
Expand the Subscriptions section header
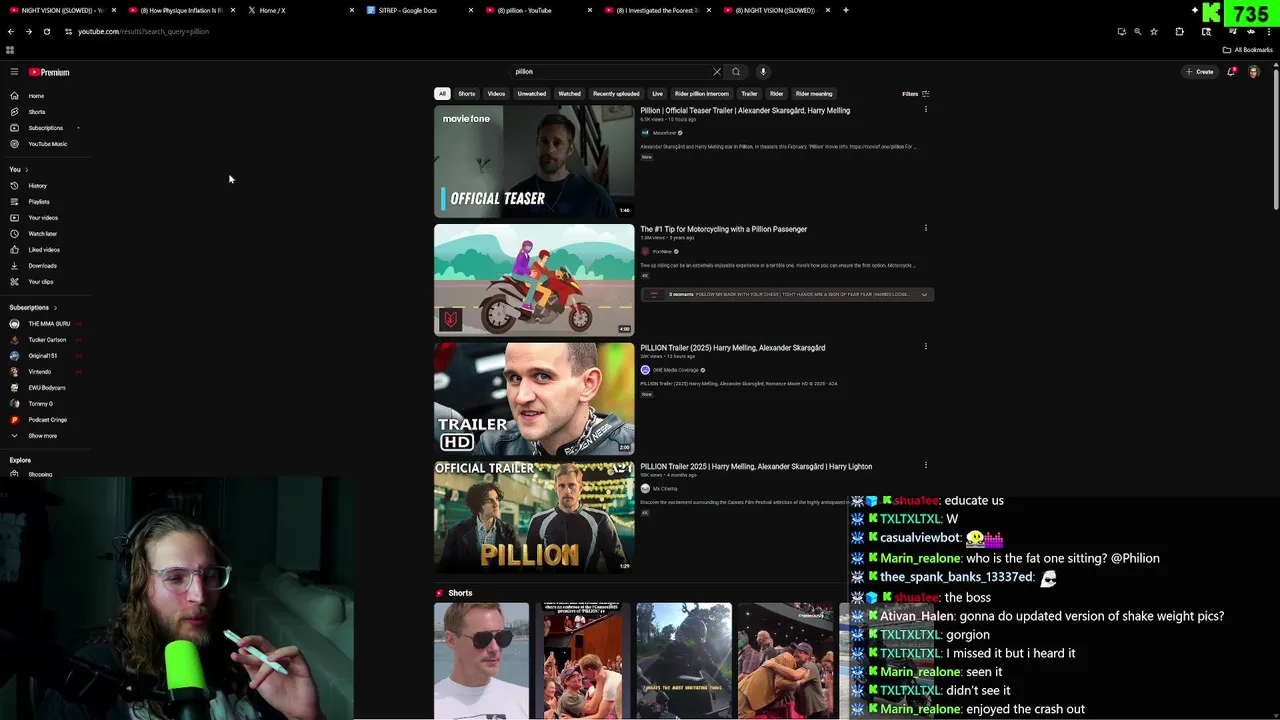tap(33, 308)
